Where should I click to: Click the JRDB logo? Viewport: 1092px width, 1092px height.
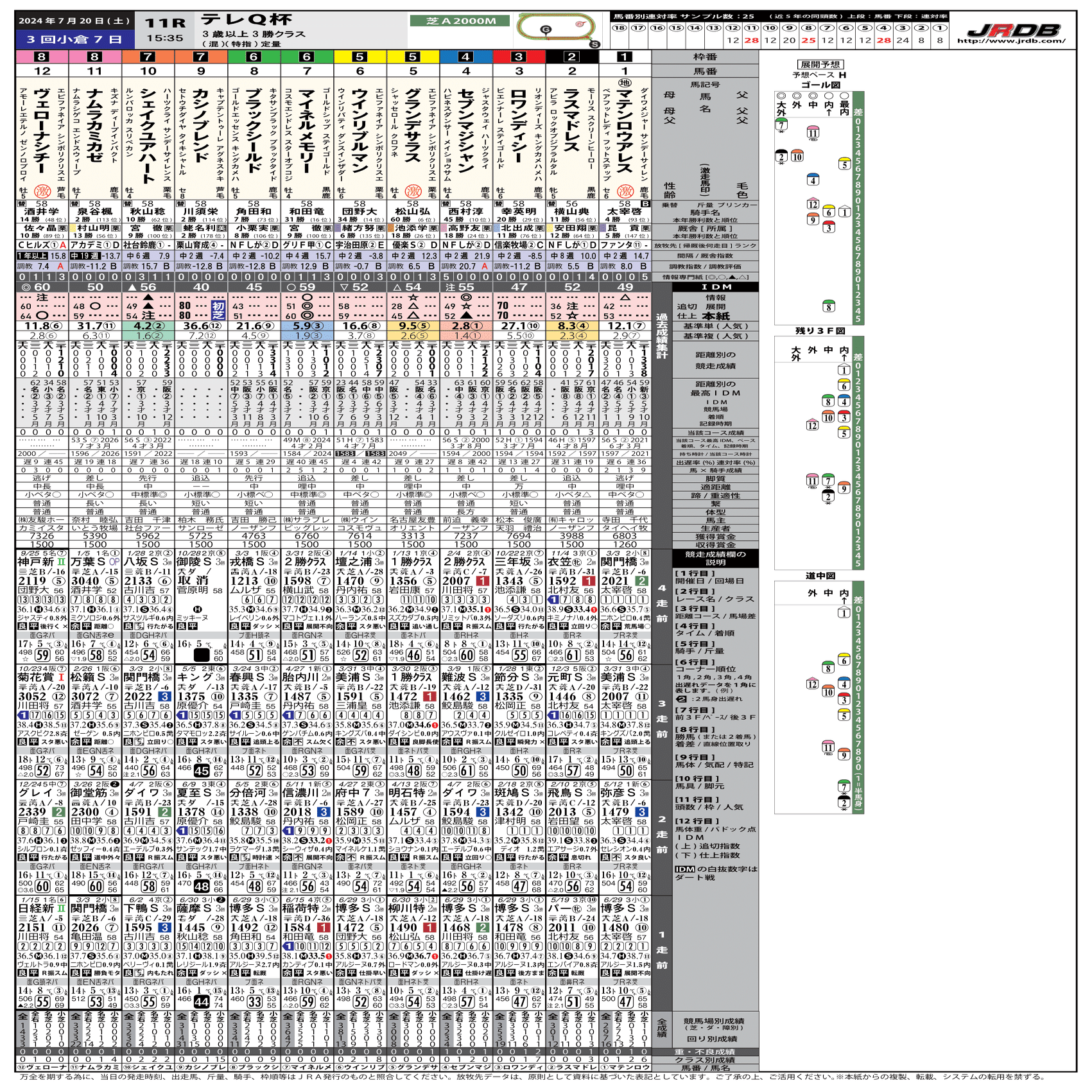click(1014, 30)
